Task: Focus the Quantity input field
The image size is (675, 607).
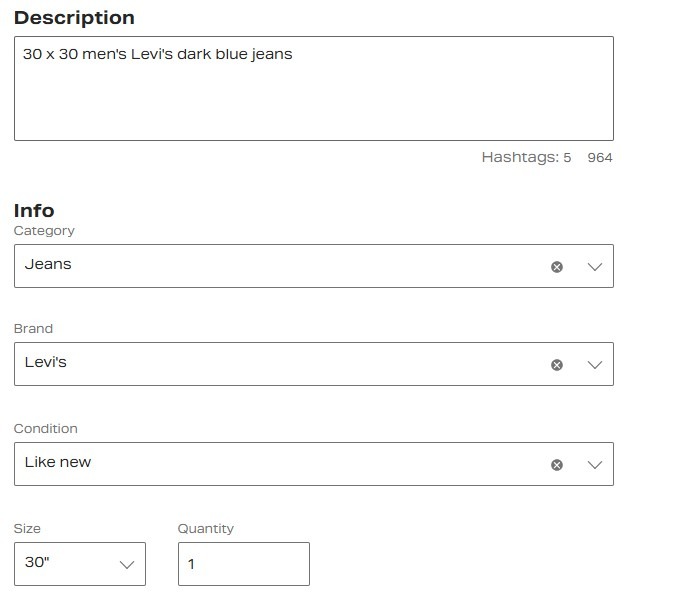Action: click(x=243, y=564)
